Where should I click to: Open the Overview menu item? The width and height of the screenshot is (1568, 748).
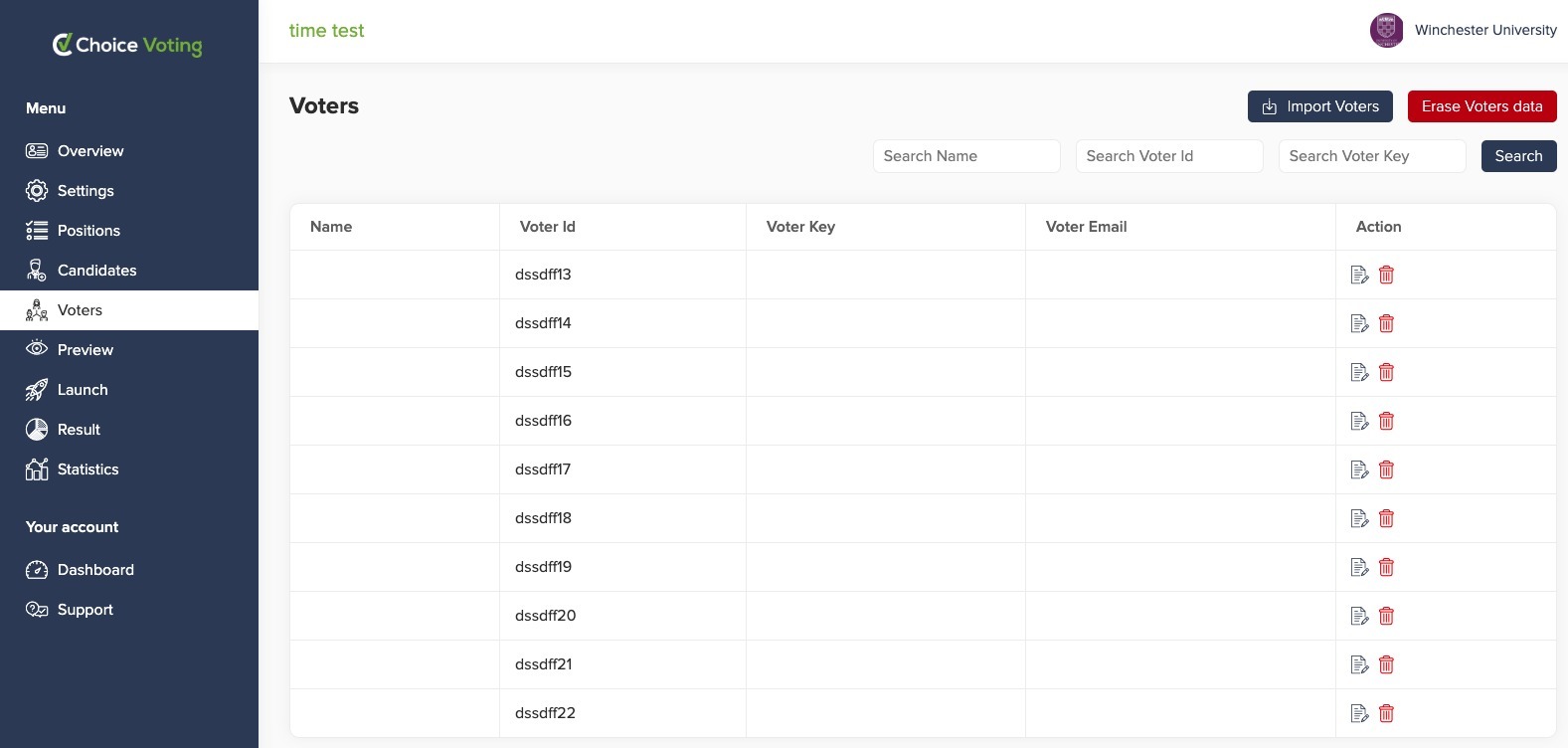point(89,151)
